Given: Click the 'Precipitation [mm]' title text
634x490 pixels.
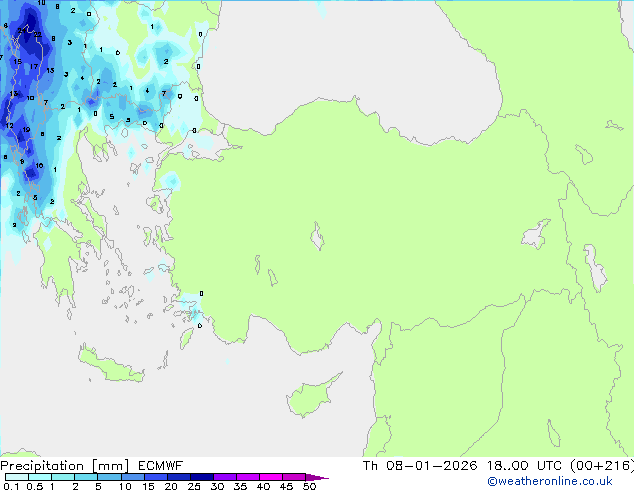Looking at the screenshot, I should [65, 466].
